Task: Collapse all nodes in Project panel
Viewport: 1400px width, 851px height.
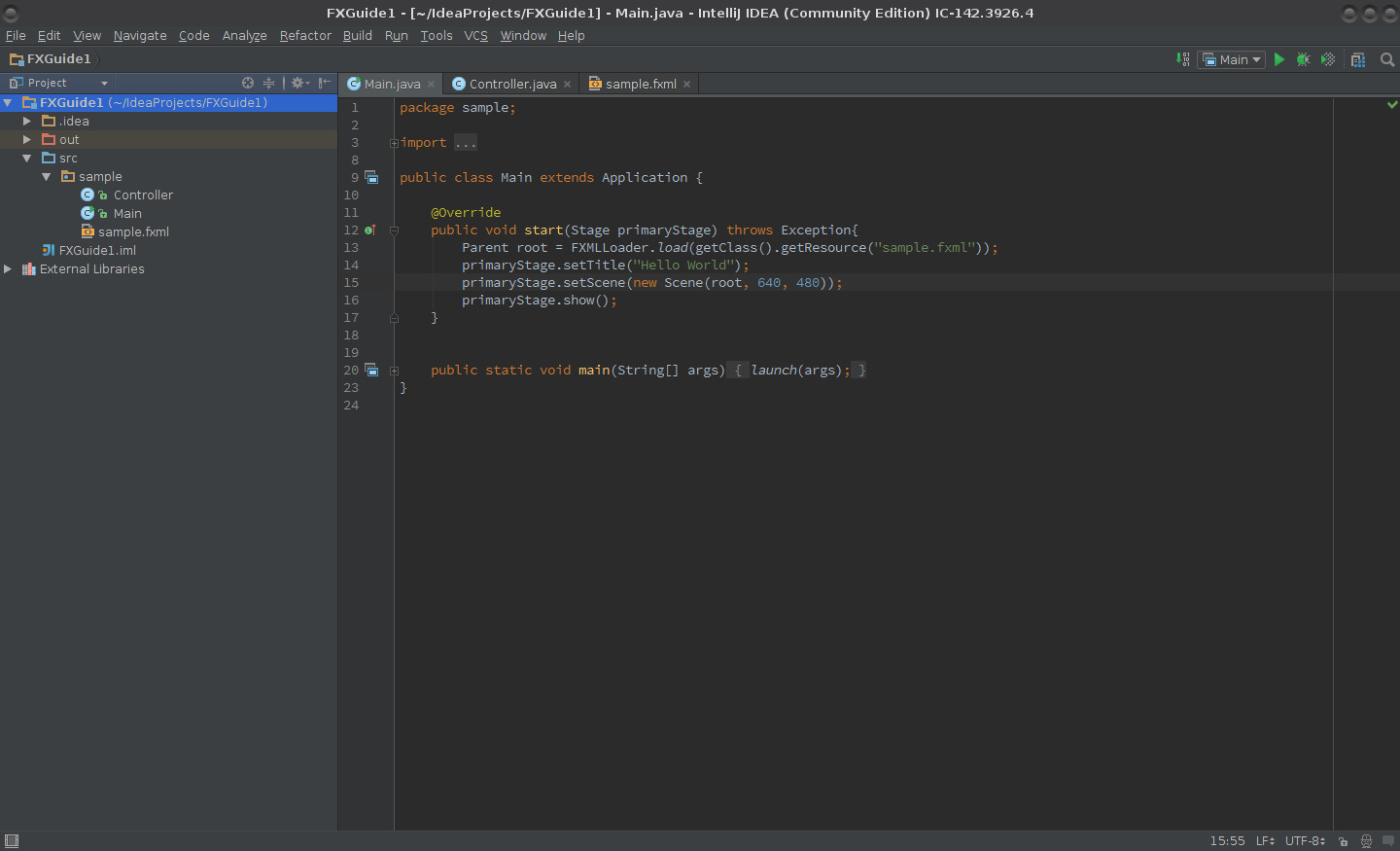Action: 269,83
